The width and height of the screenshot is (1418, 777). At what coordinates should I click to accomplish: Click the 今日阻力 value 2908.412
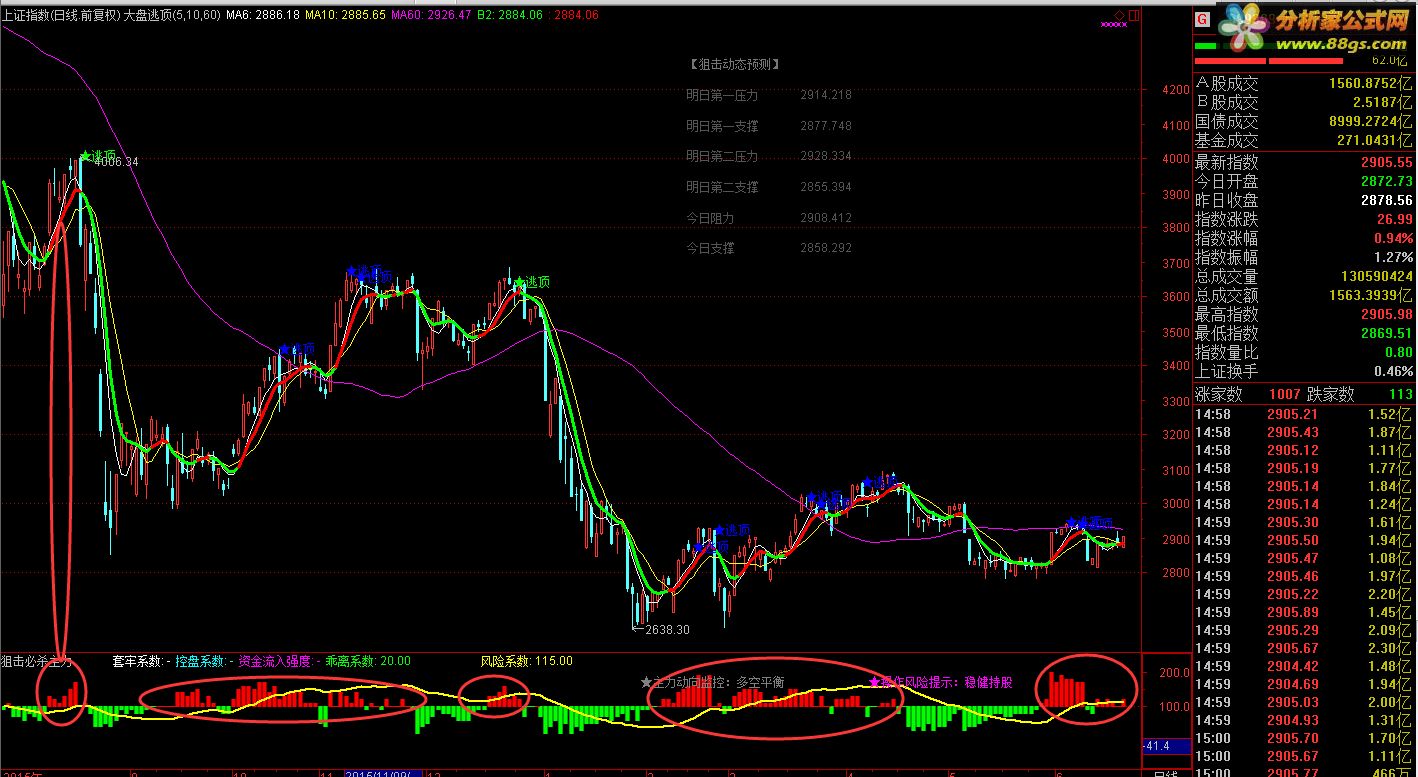[x=826, y=217]
